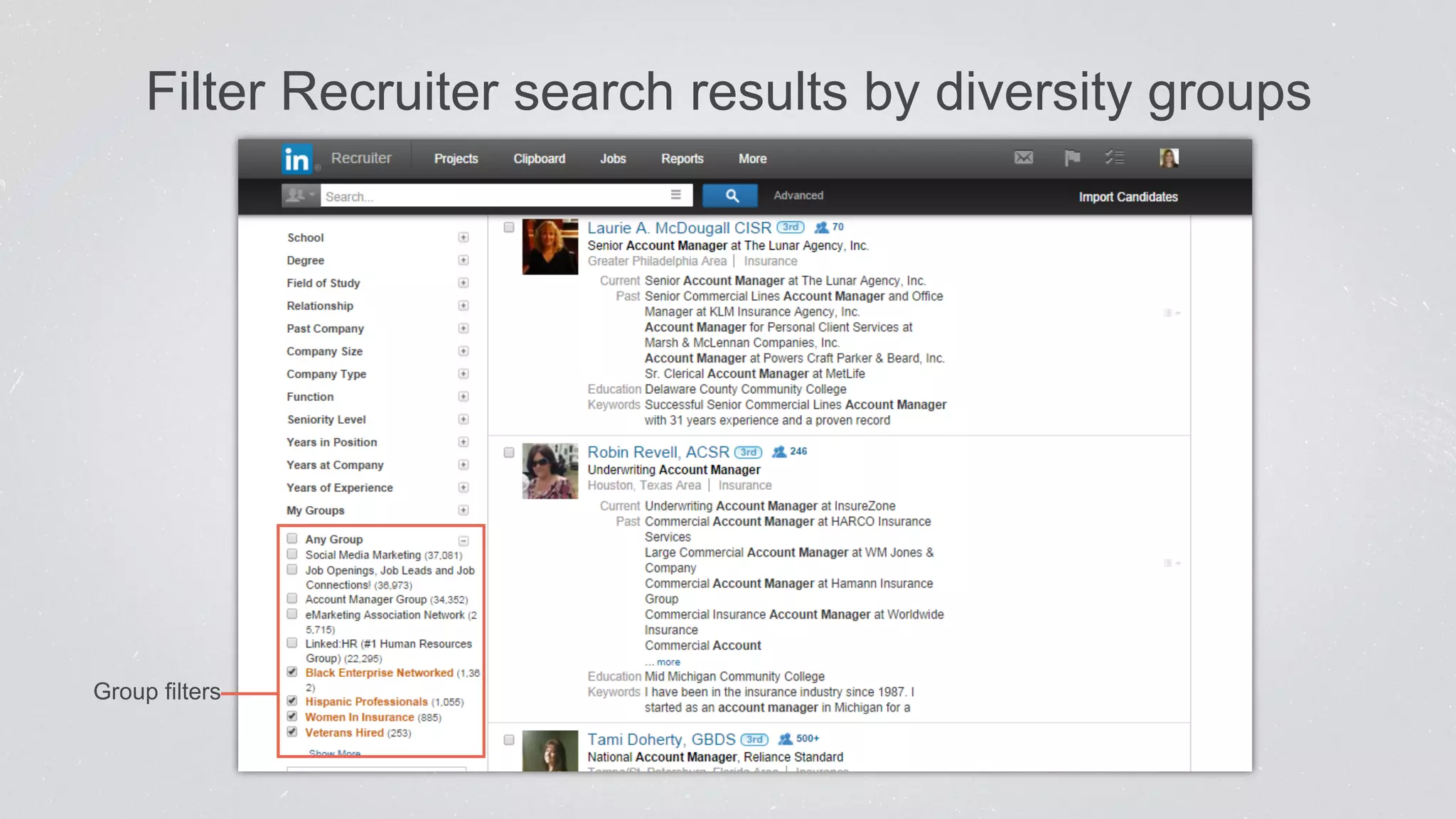This screenshot has height=819, width=1456.
Task: Click the Recruiter home label
Action: pos(361,158)
